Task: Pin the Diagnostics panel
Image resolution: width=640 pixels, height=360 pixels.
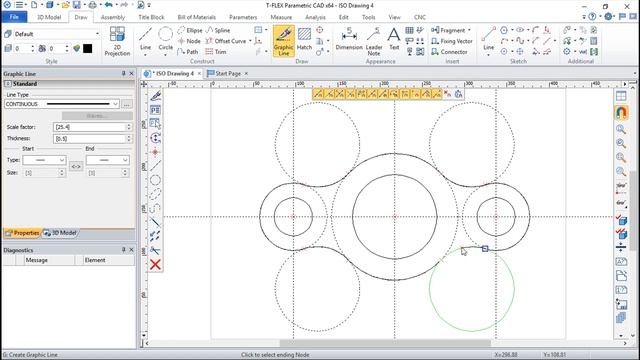Action: pyautogui.click(x=123, y=249)
